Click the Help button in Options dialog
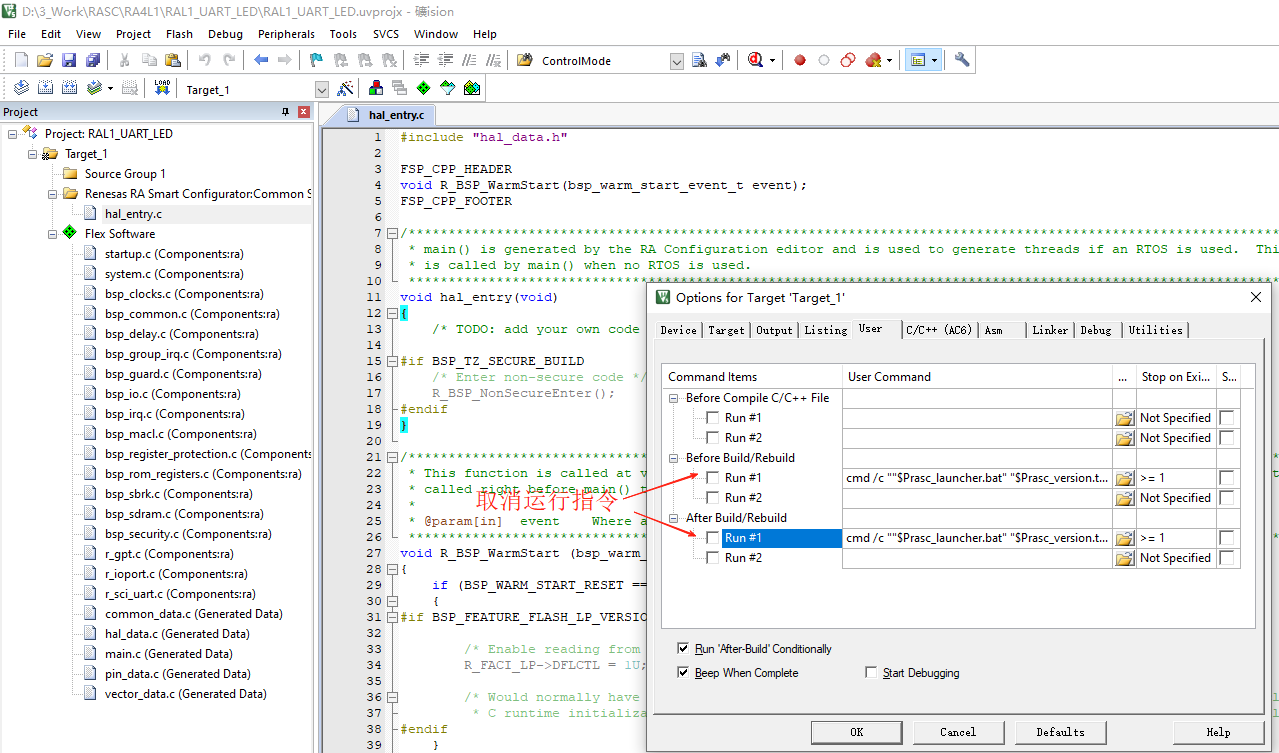The width and height of the screenshot is (1279, 753). tap(1218, 732)
